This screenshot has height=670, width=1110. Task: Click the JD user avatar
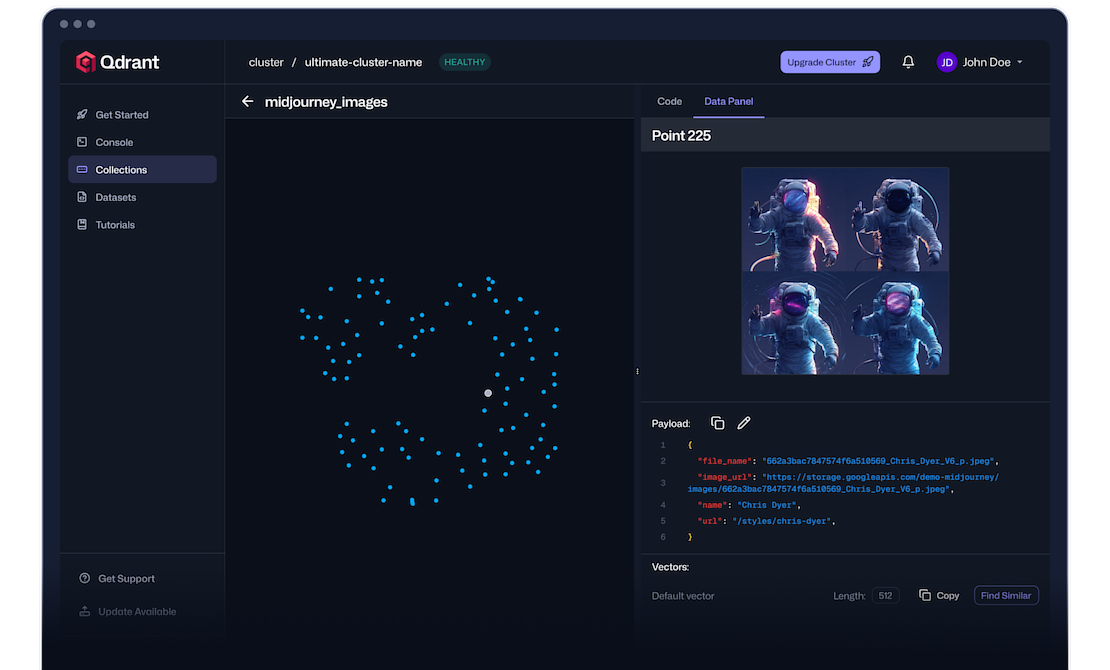click(946, 62)
